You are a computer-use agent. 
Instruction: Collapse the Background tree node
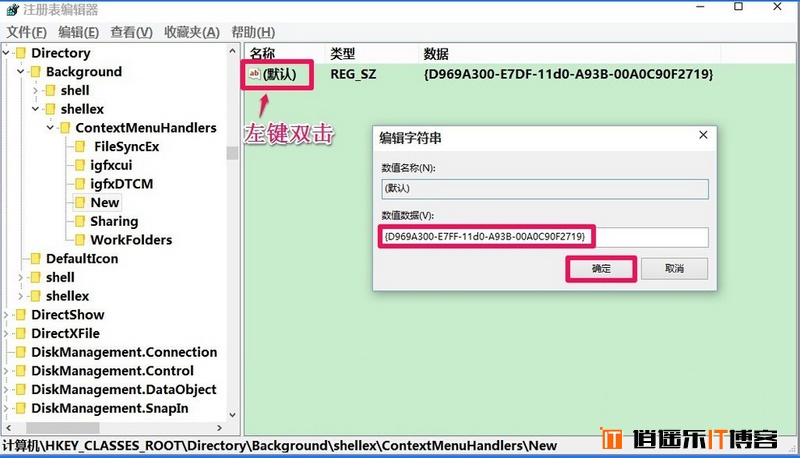tap(20, 71)
